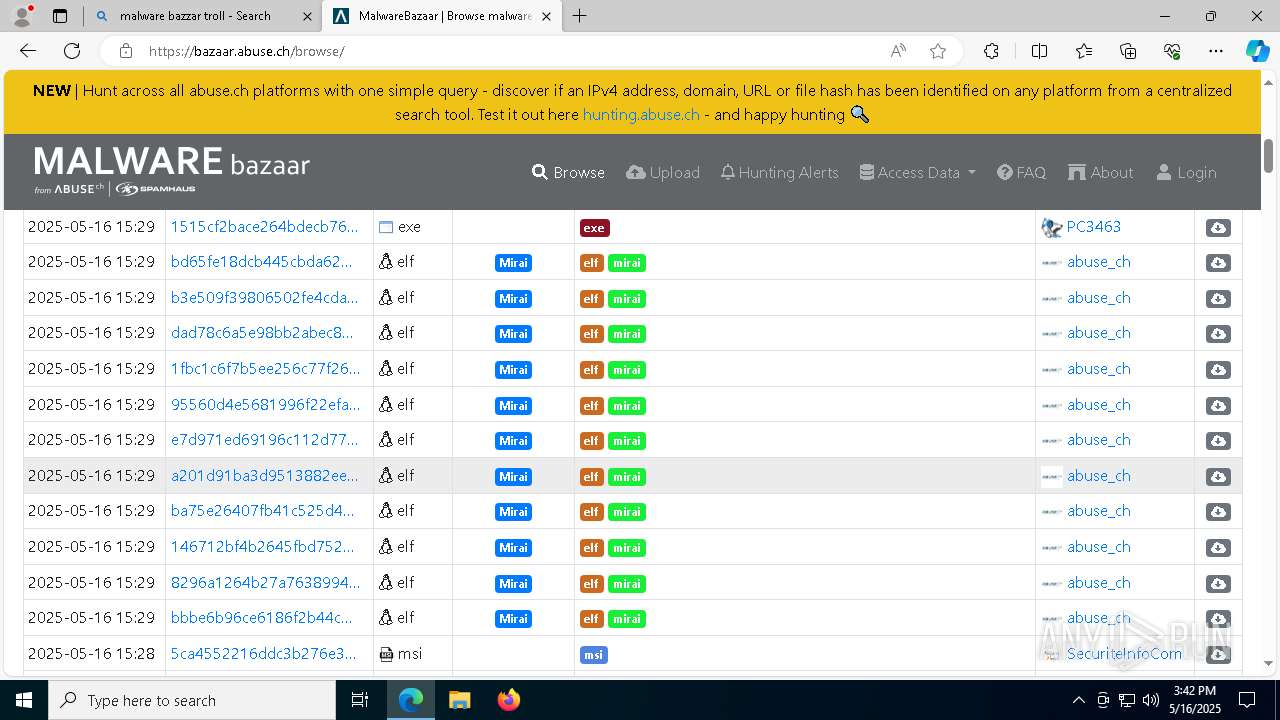Screen dimensions: 1280x720
Task: Download the sample in the a201d91ba3d9513882ee row
Action: click(x=1218, y=477)
